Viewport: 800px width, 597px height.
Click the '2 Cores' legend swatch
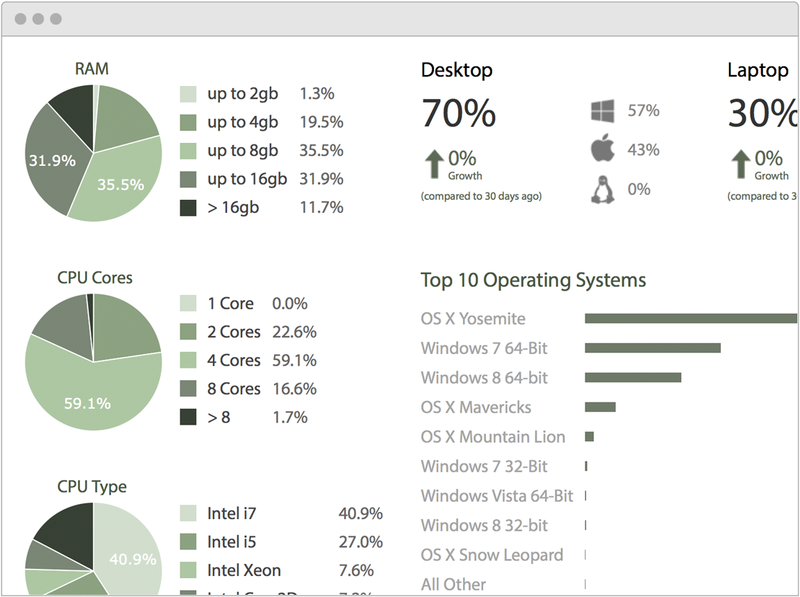(188, 332)
